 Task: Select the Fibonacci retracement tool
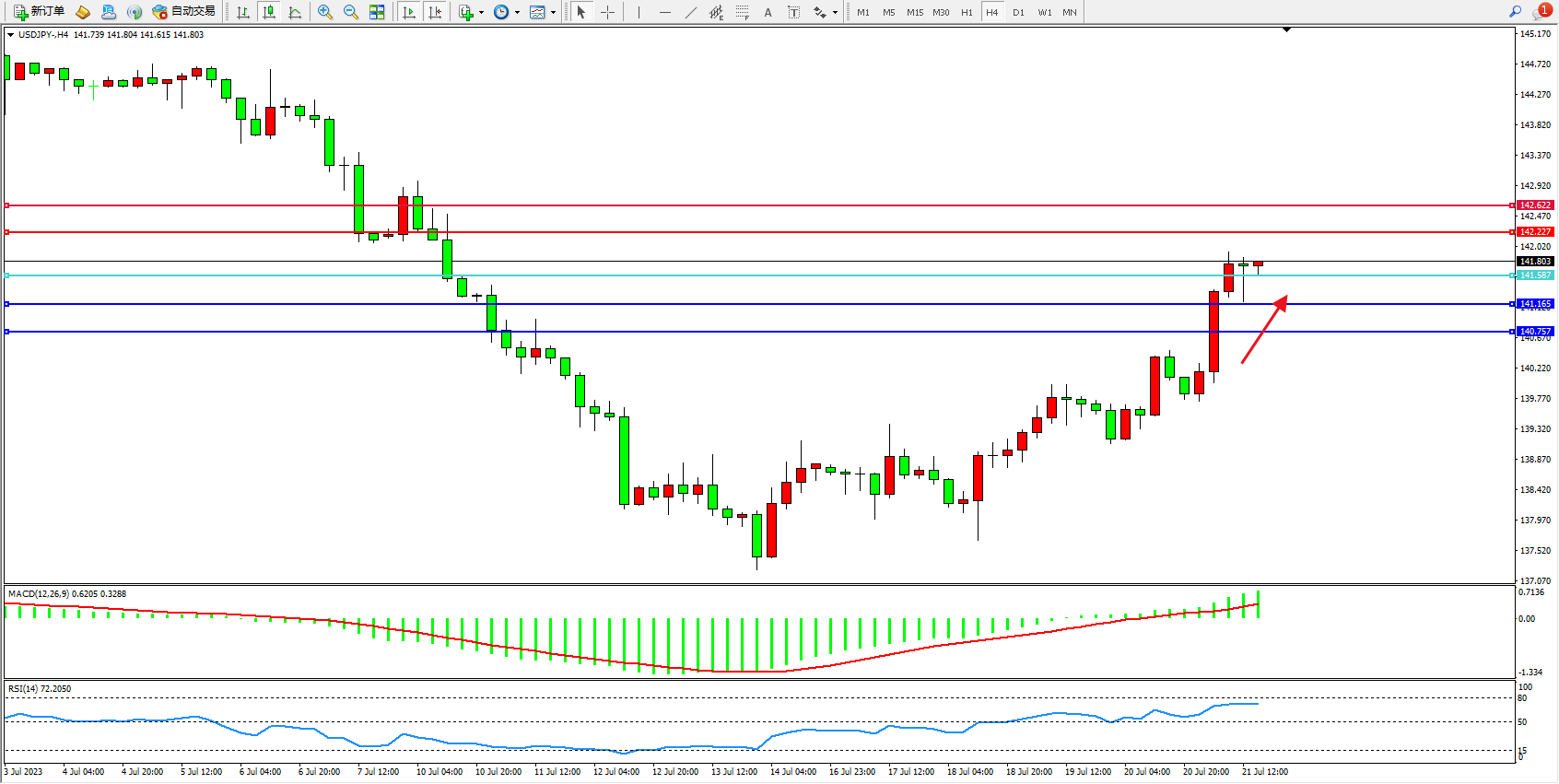(743, 12)
